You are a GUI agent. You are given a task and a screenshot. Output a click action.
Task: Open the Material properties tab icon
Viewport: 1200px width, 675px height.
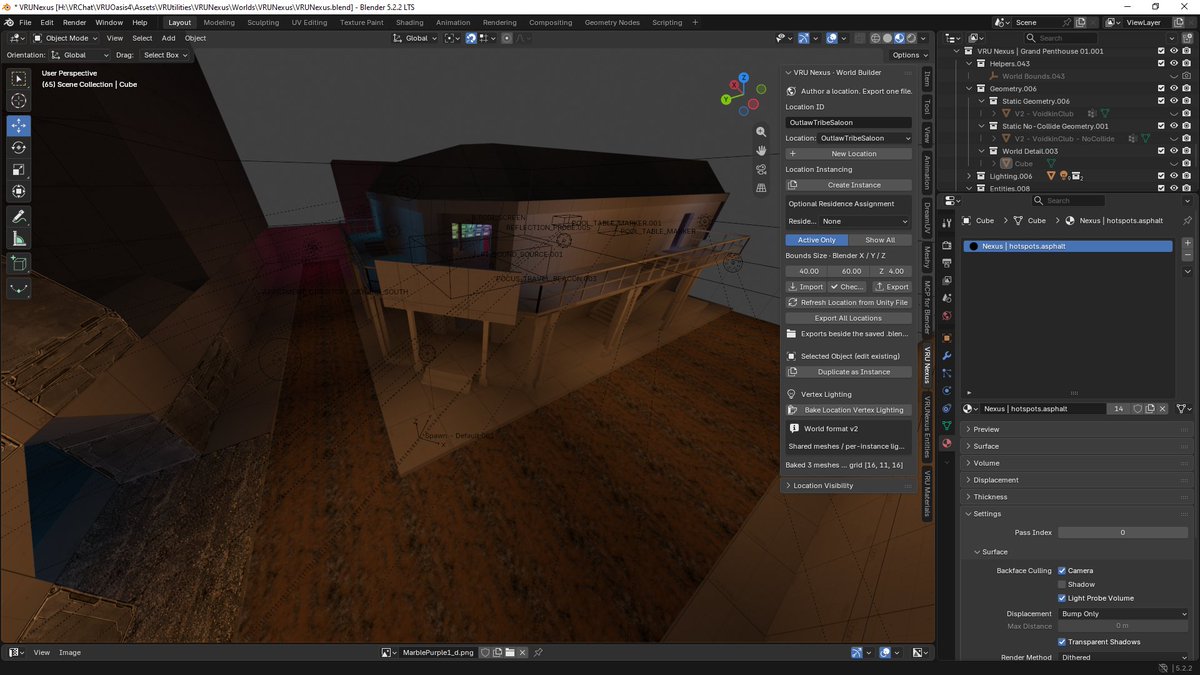click(947, 443)
